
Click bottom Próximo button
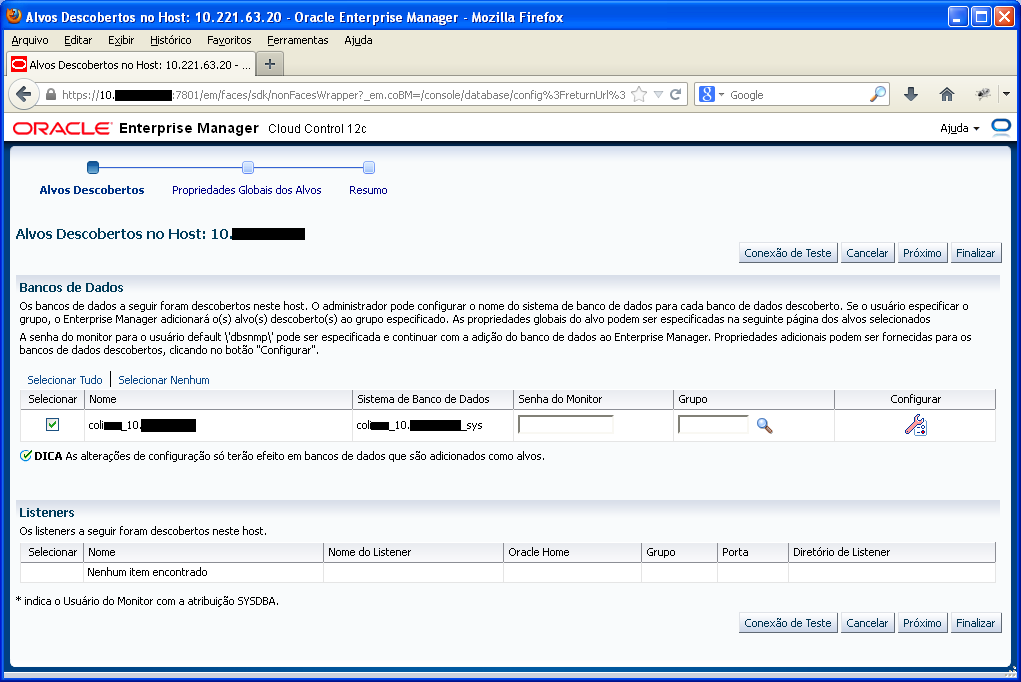click(922, 623)
